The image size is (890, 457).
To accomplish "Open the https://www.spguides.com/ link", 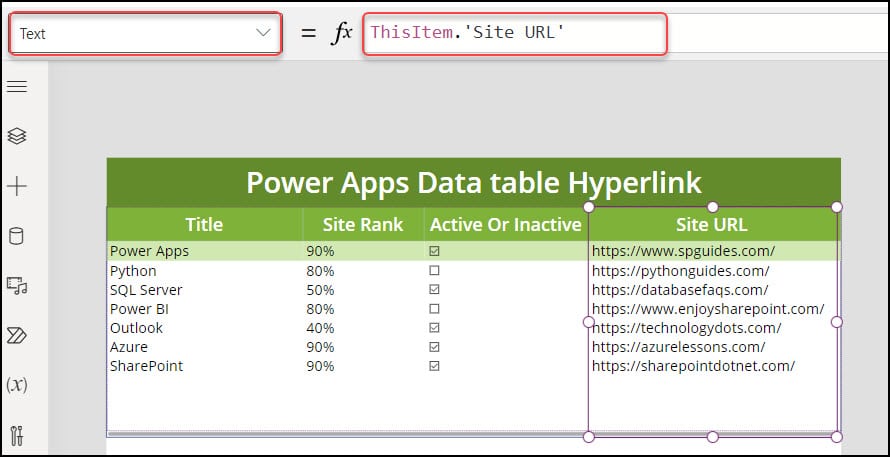I will tap(683, 251).
